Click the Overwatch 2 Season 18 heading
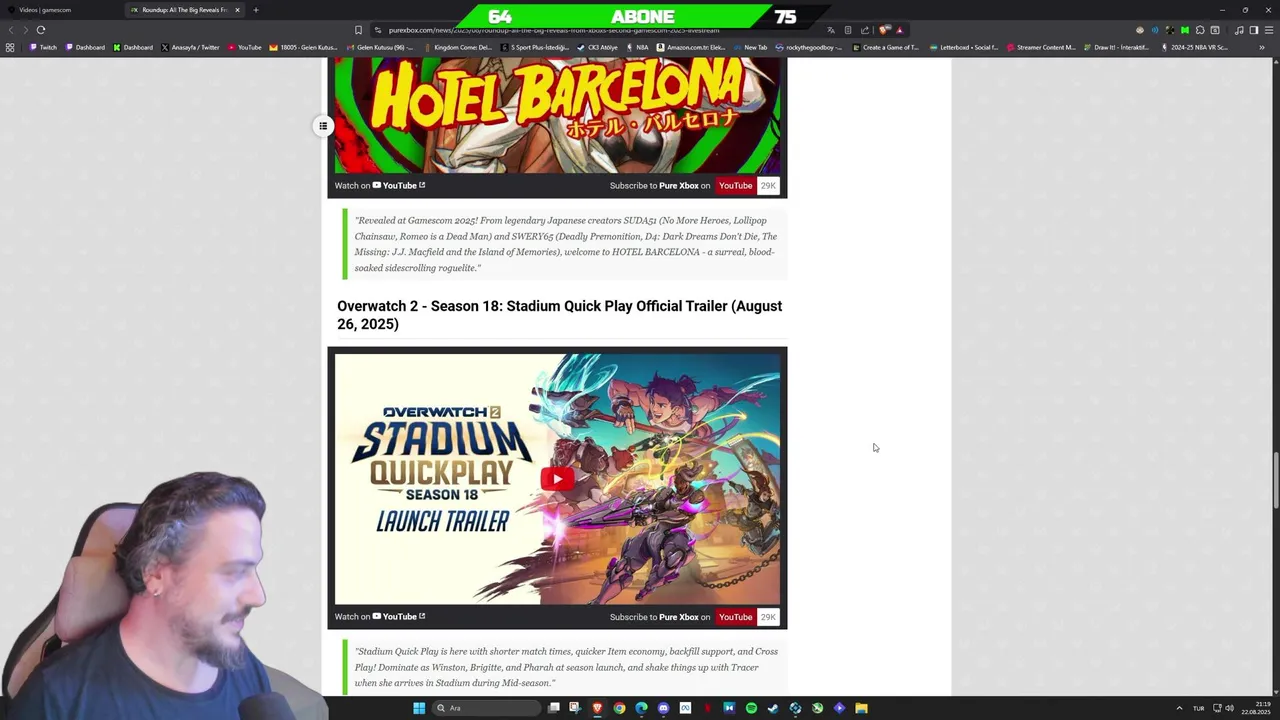1280x720 pixels. [560, 315]
